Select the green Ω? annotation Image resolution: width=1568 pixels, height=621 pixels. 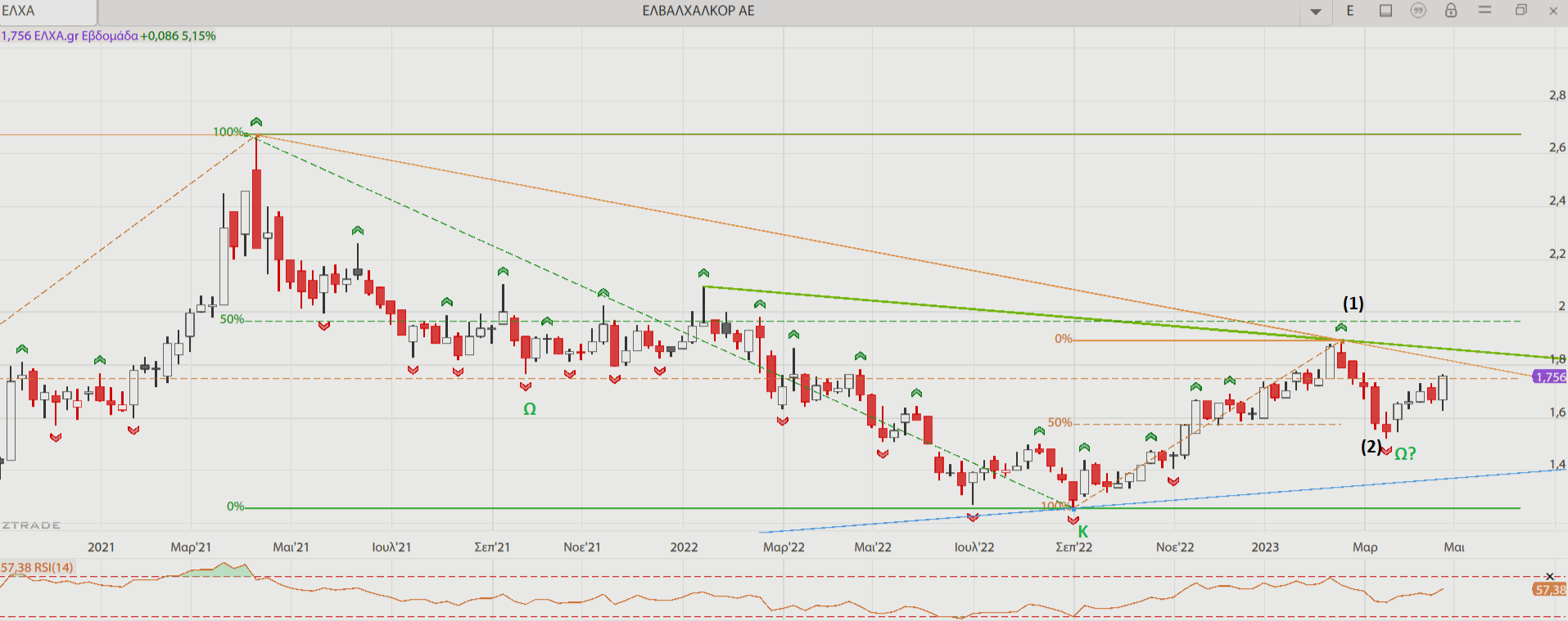pyautogui.click(x=1405, y=453)
